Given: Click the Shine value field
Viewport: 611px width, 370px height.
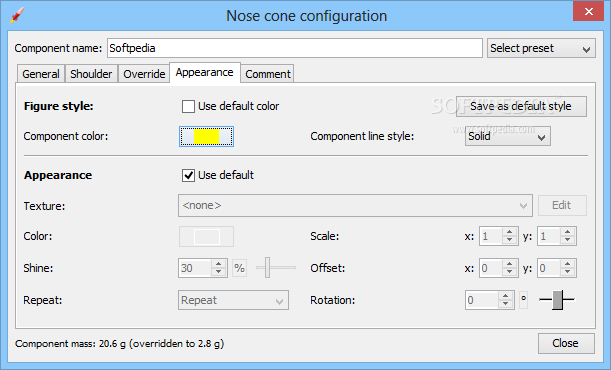Looking at the screenshot, I should [x=195, y=268].
